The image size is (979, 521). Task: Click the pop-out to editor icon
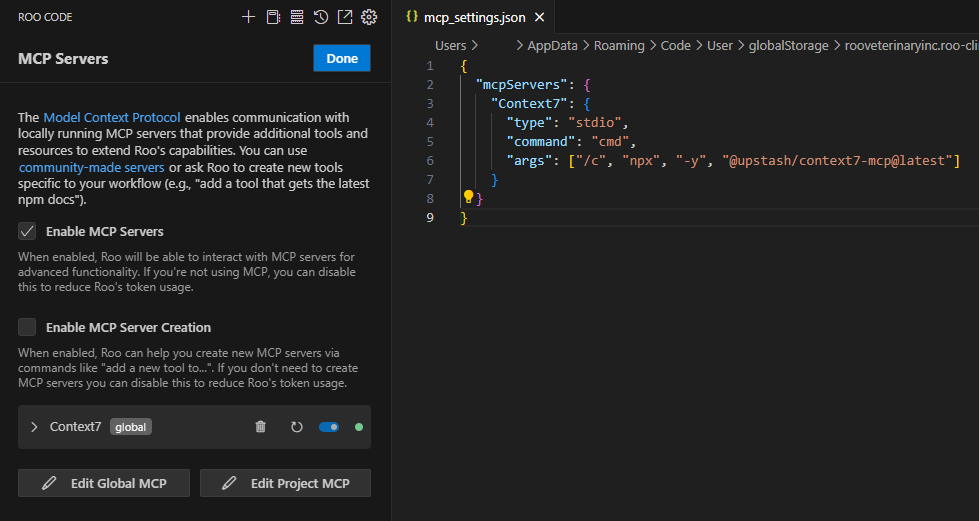(x=345, y=17)
